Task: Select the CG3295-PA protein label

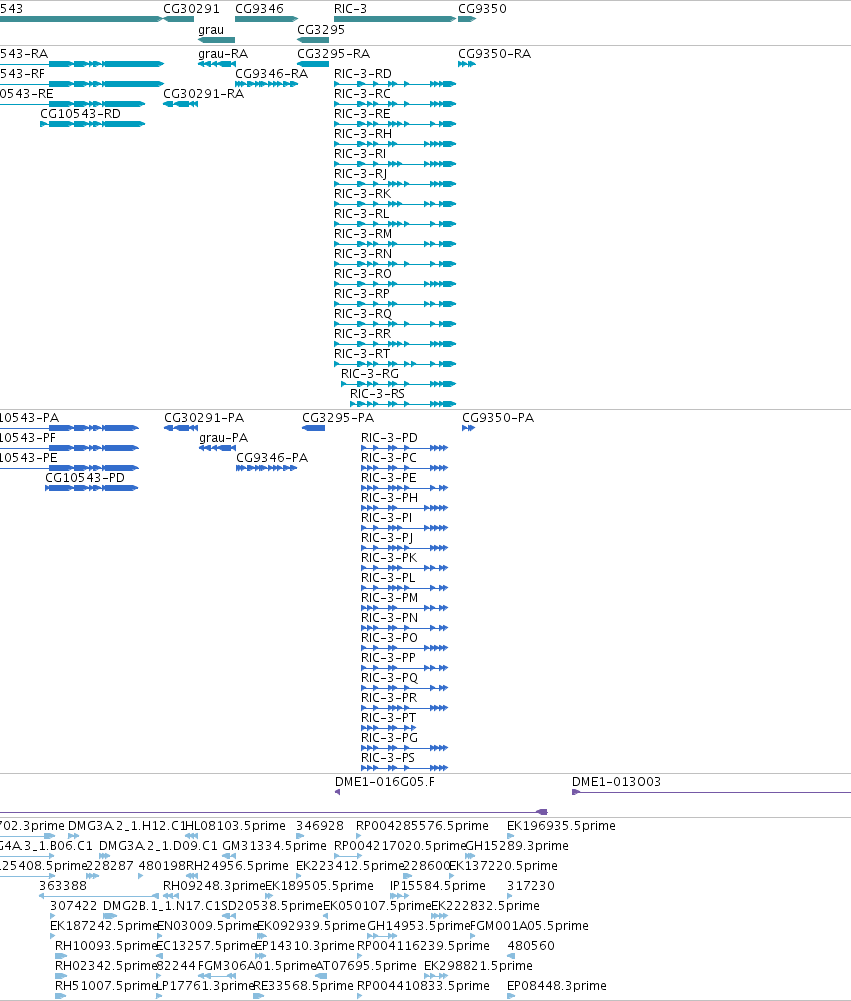Action: click(338, 418)
